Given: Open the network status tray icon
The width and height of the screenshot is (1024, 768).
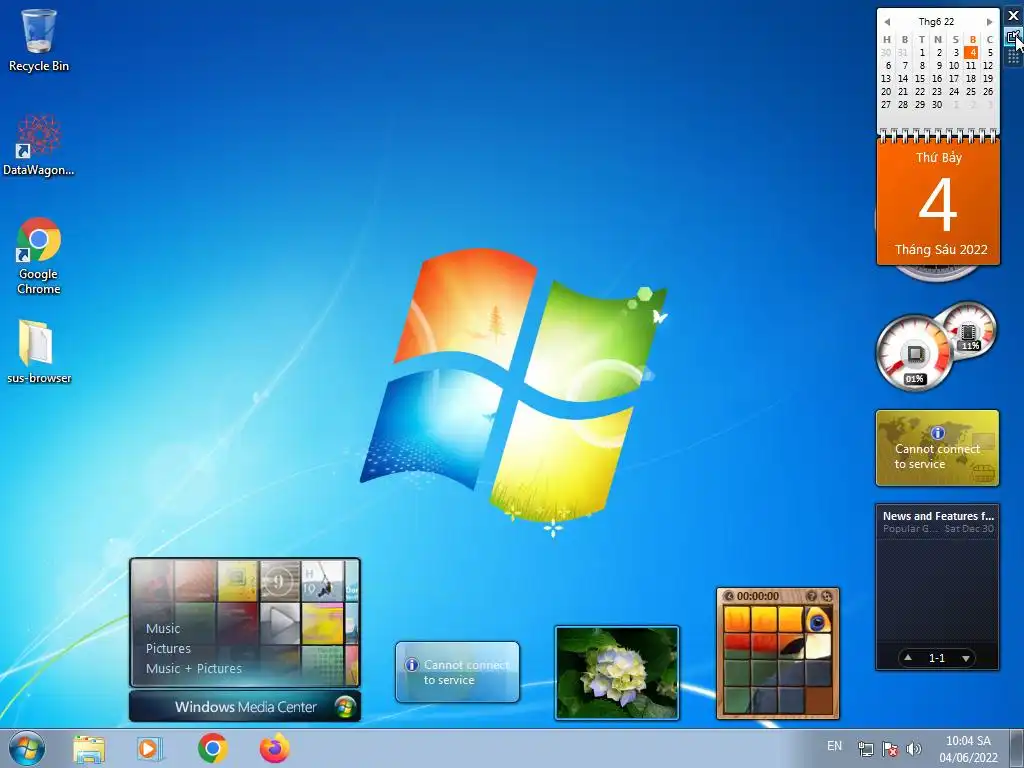Looking at the screenshot, I should 866,749.
